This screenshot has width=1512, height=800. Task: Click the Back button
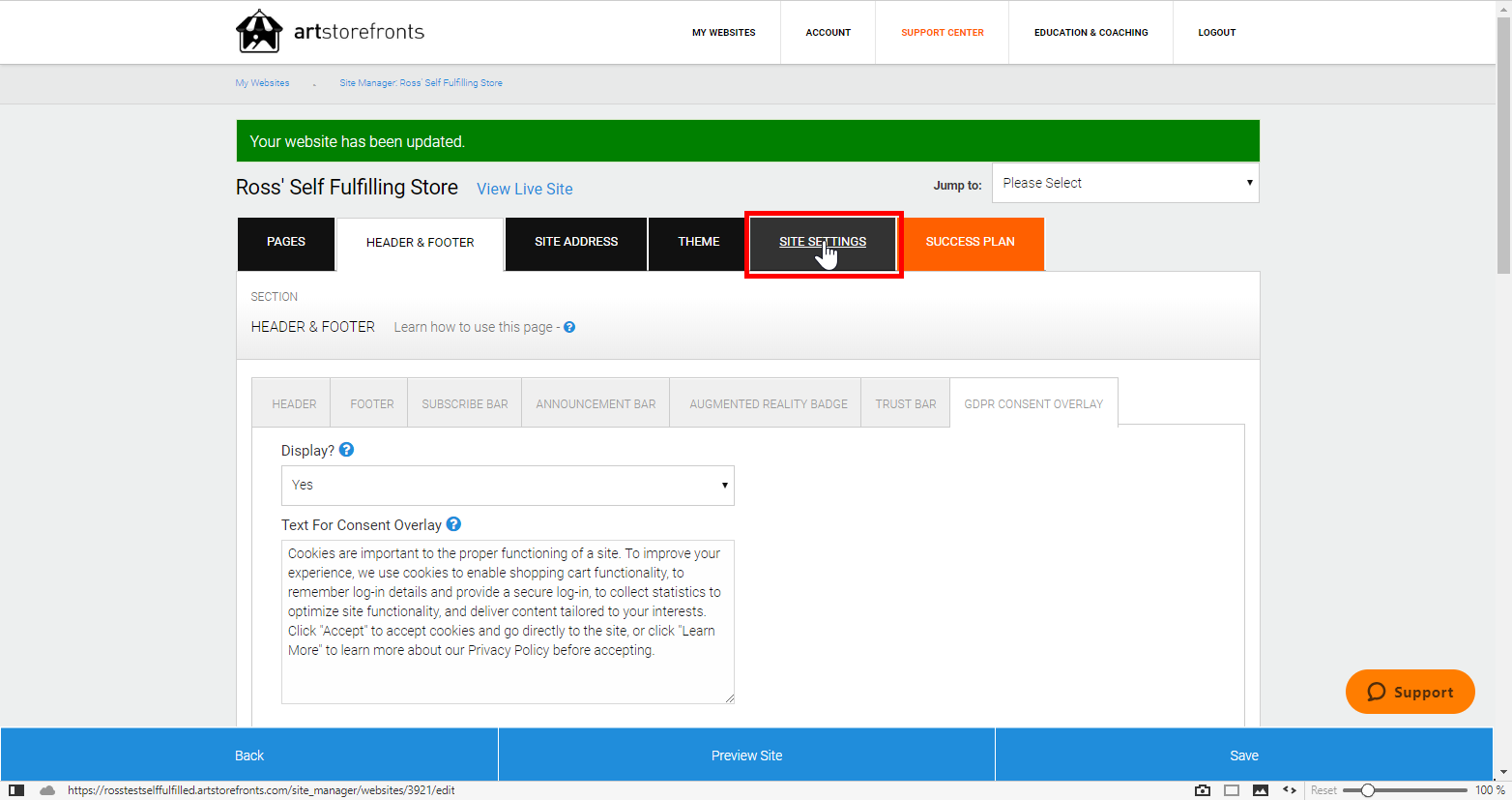[249, 756]
